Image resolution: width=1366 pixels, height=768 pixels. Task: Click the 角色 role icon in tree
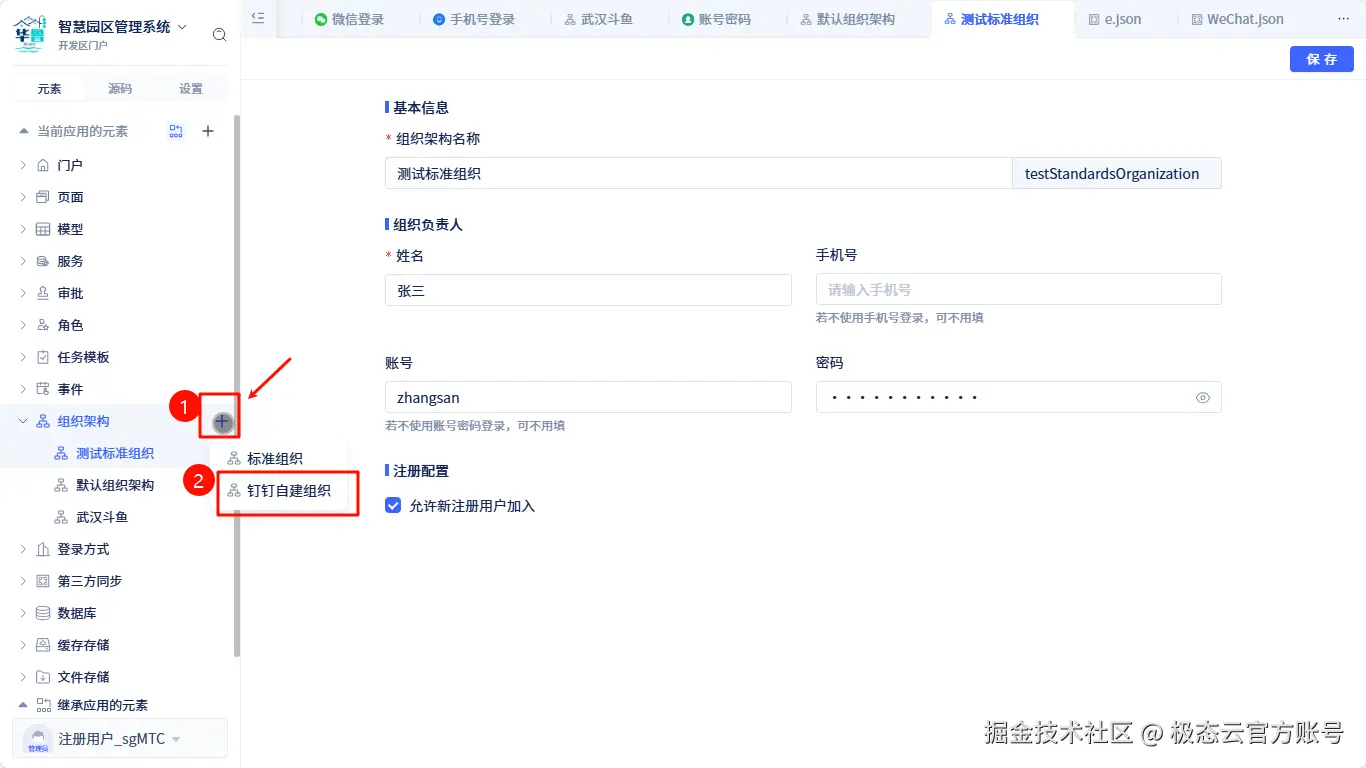(x=43, y=325)
